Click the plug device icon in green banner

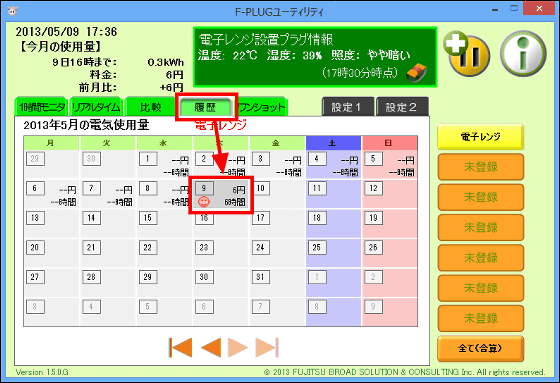[x=416, y=73]
